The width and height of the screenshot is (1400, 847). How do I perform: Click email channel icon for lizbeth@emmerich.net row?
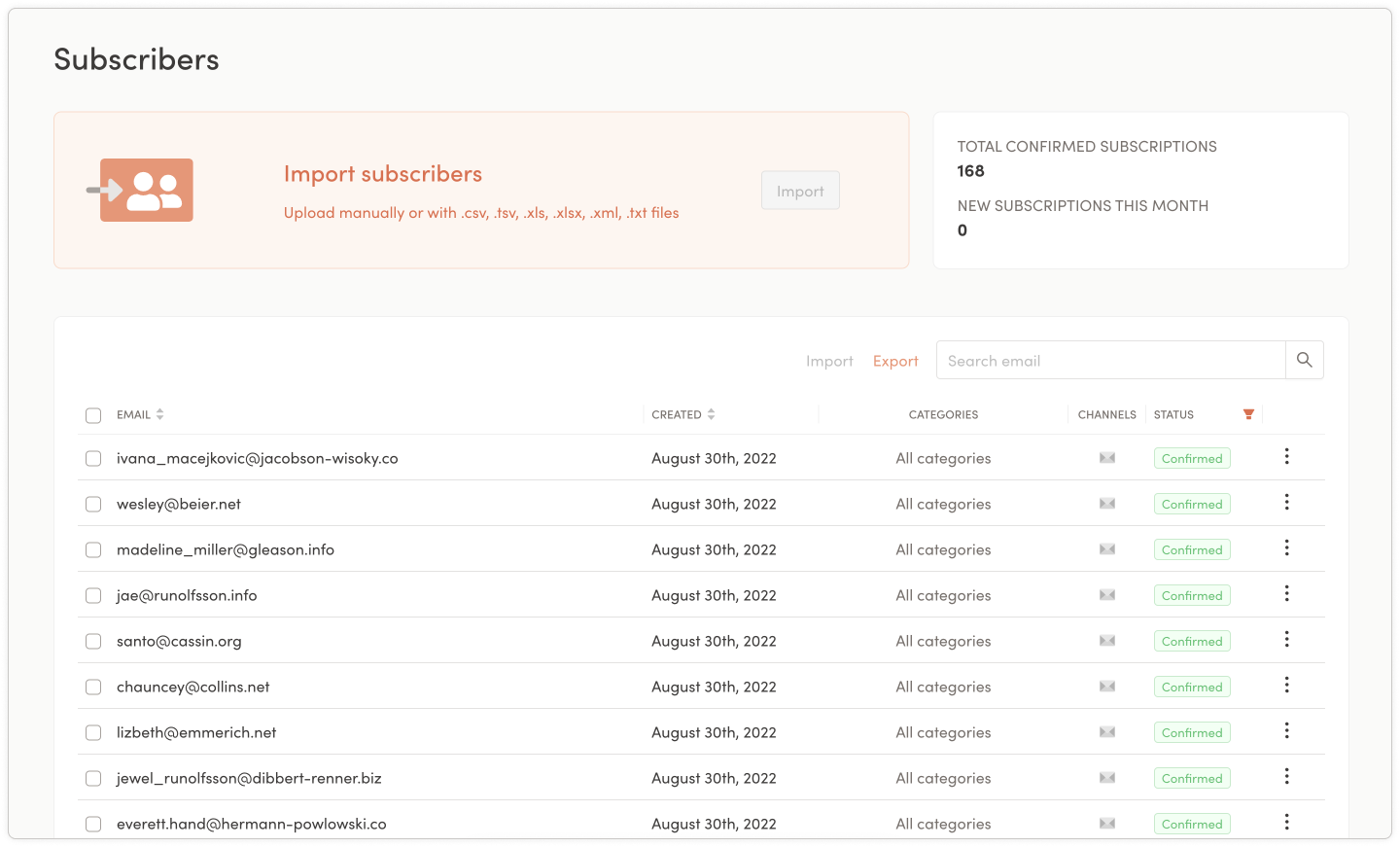point(1107,732)
